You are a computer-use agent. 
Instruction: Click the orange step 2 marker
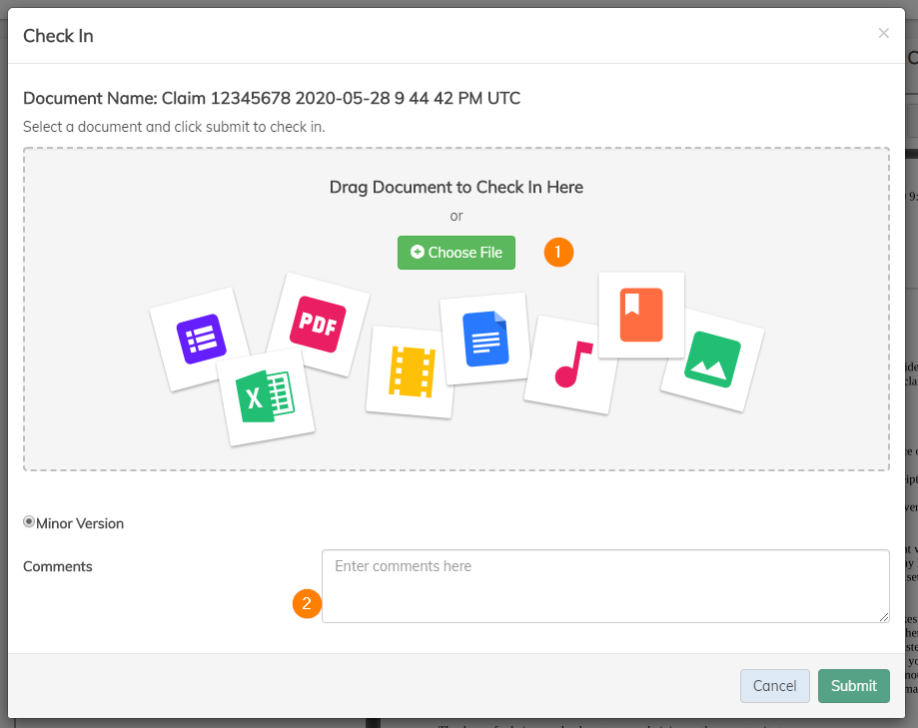307,604
